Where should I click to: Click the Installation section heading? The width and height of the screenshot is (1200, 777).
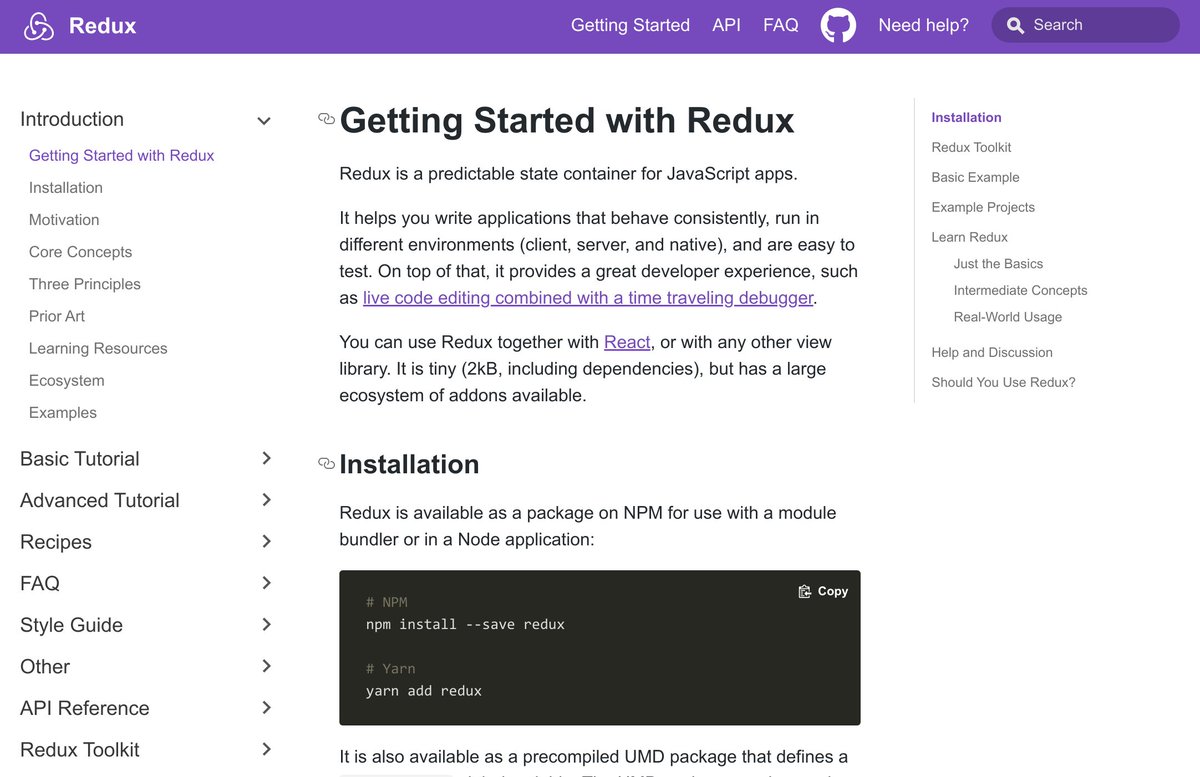coord(409,464)
